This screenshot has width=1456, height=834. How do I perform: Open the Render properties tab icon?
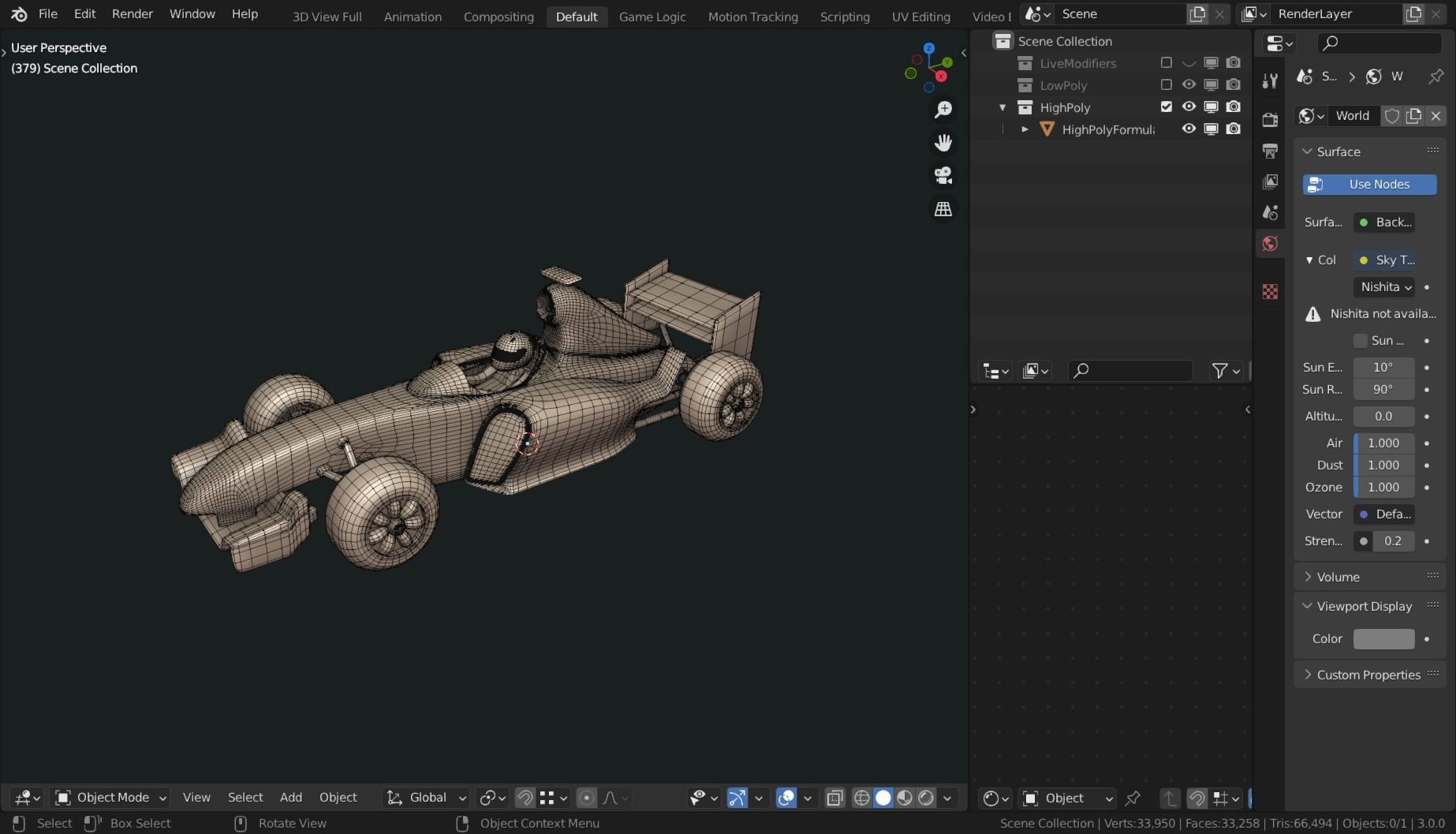(1270, 119)
